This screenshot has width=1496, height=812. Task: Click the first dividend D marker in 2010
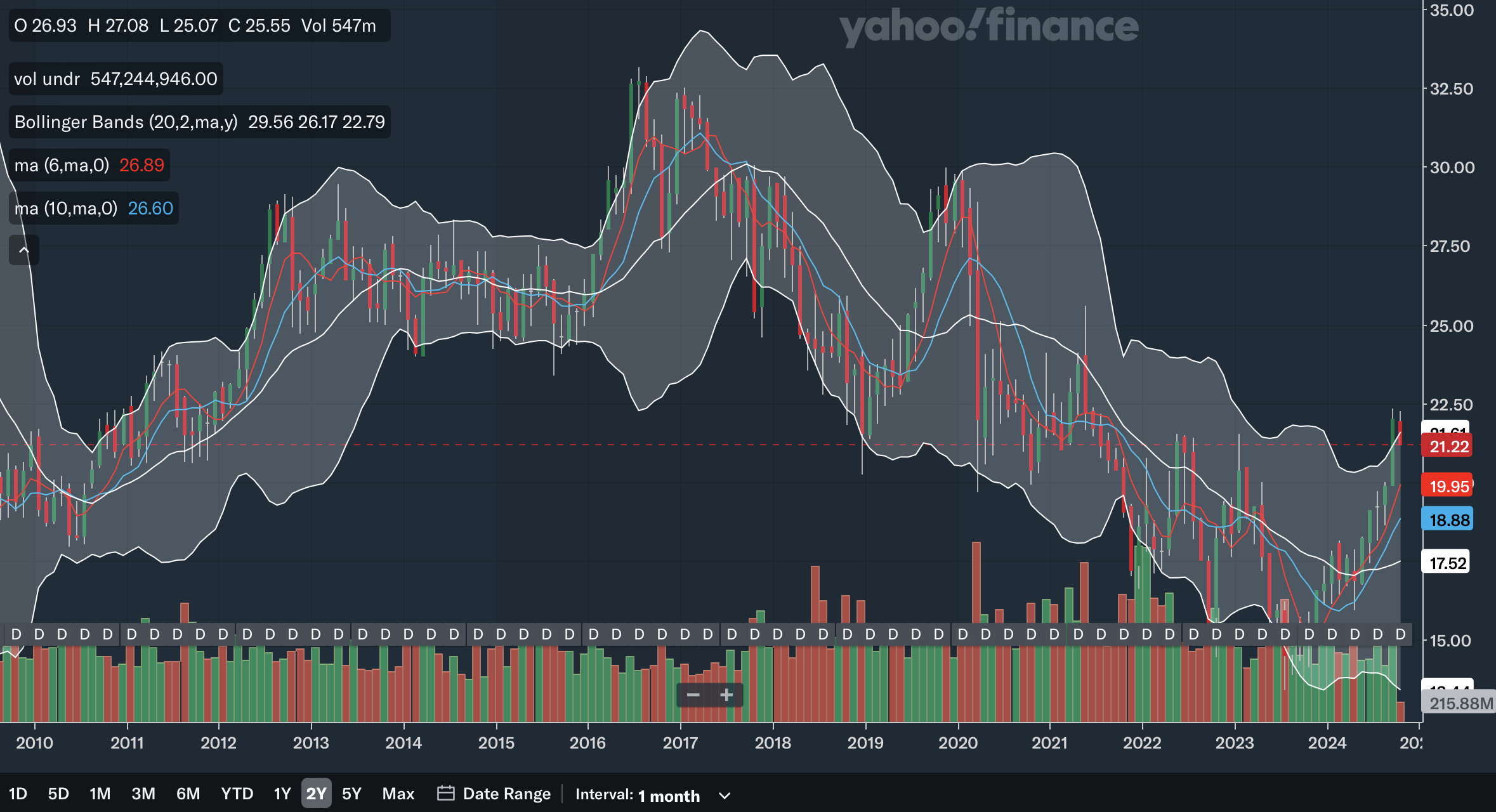pos(16,634)
